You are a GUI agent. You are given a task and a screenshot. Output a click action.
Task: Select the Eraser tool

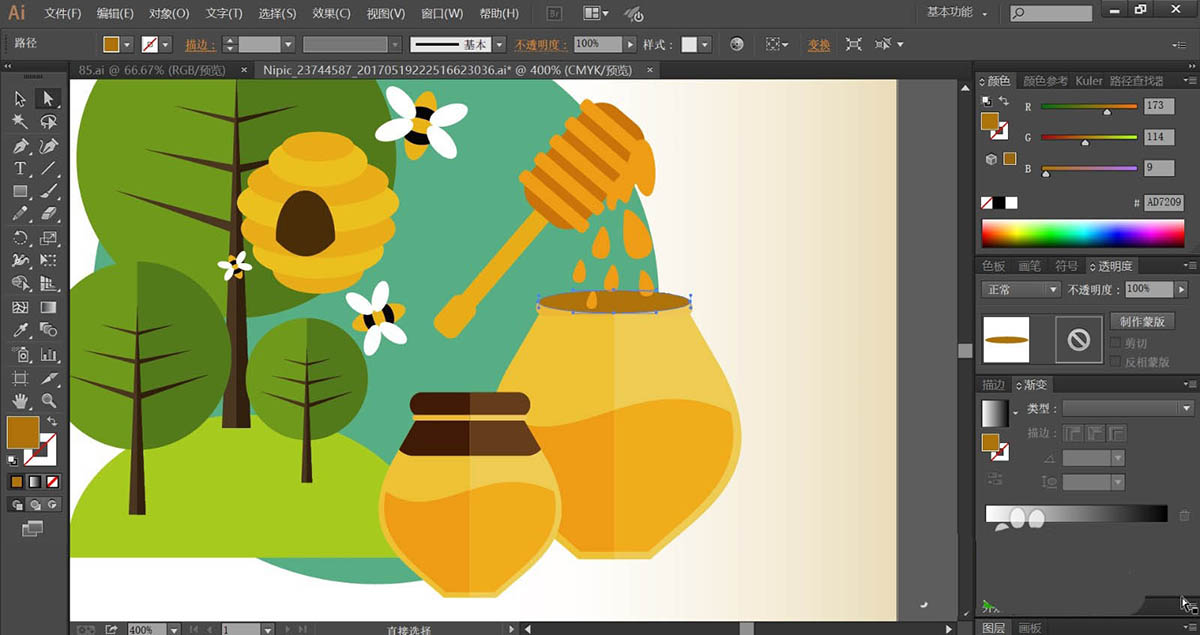point(48,214)
